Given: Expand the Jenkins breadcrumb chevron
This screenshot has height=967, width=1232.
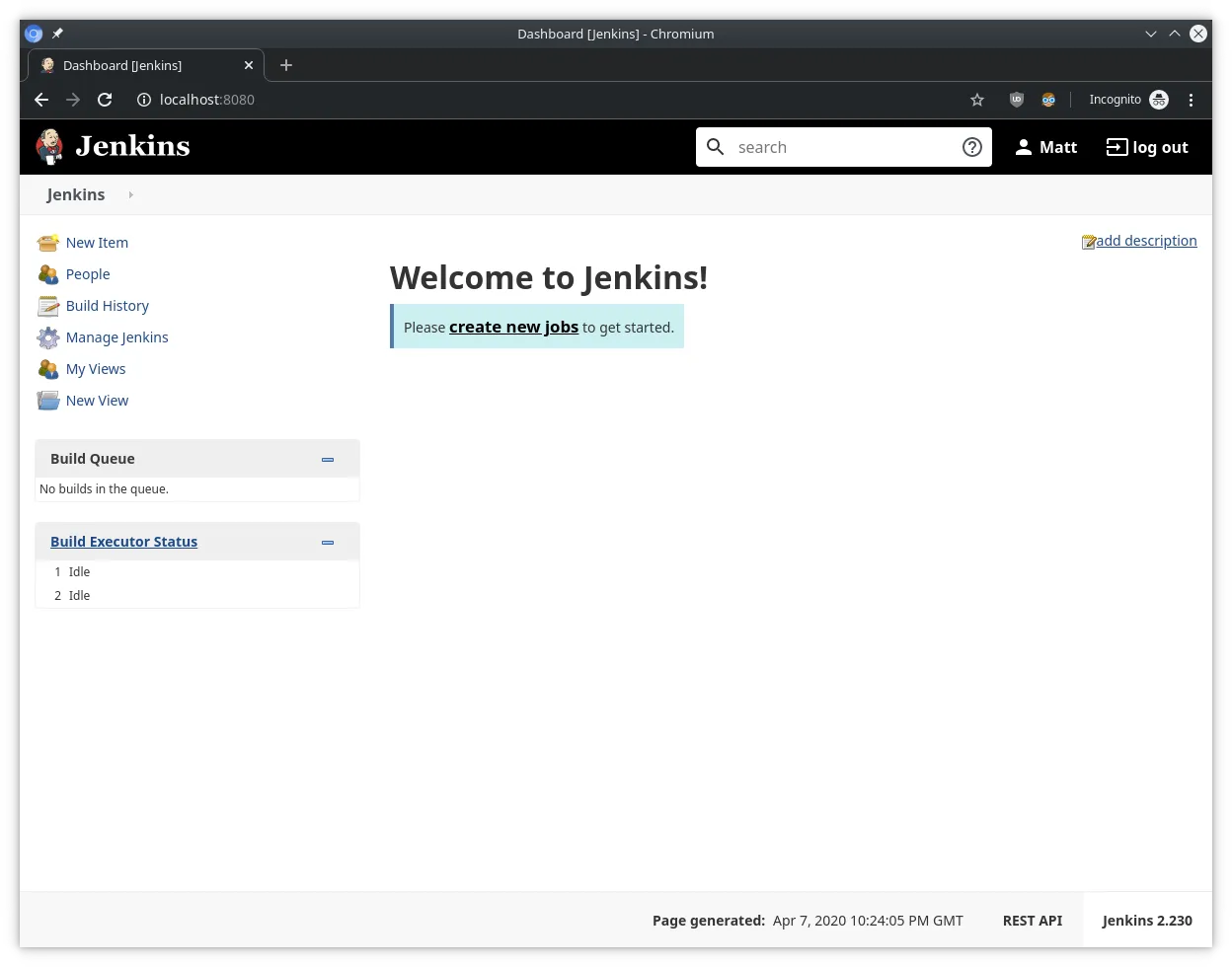Looking at the screenshot, I should [131, 194].
